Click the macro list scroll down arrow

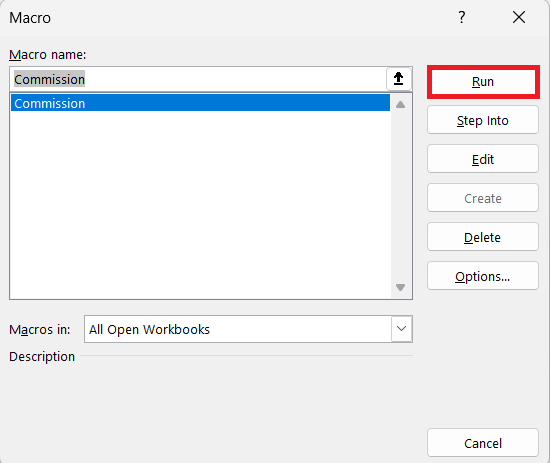tap(401, 287)
